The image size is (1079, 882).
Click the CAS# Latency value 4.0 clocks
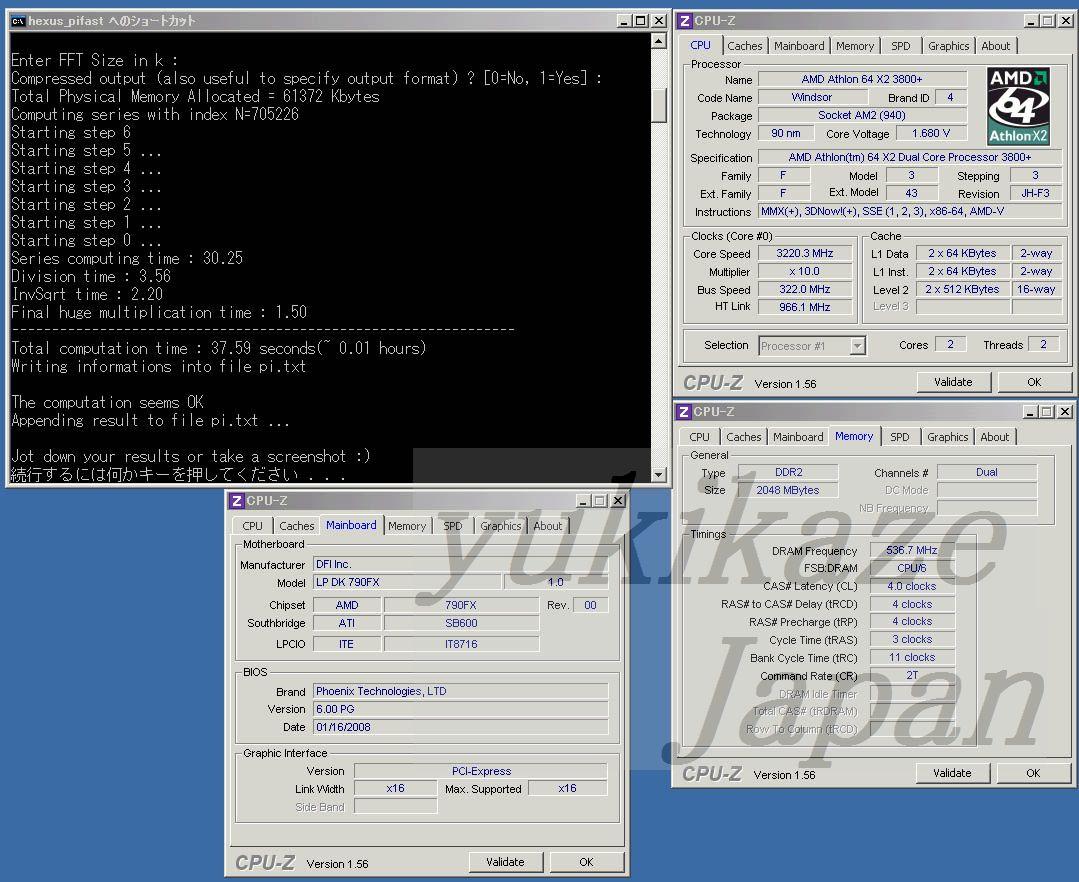pos(912,586)
